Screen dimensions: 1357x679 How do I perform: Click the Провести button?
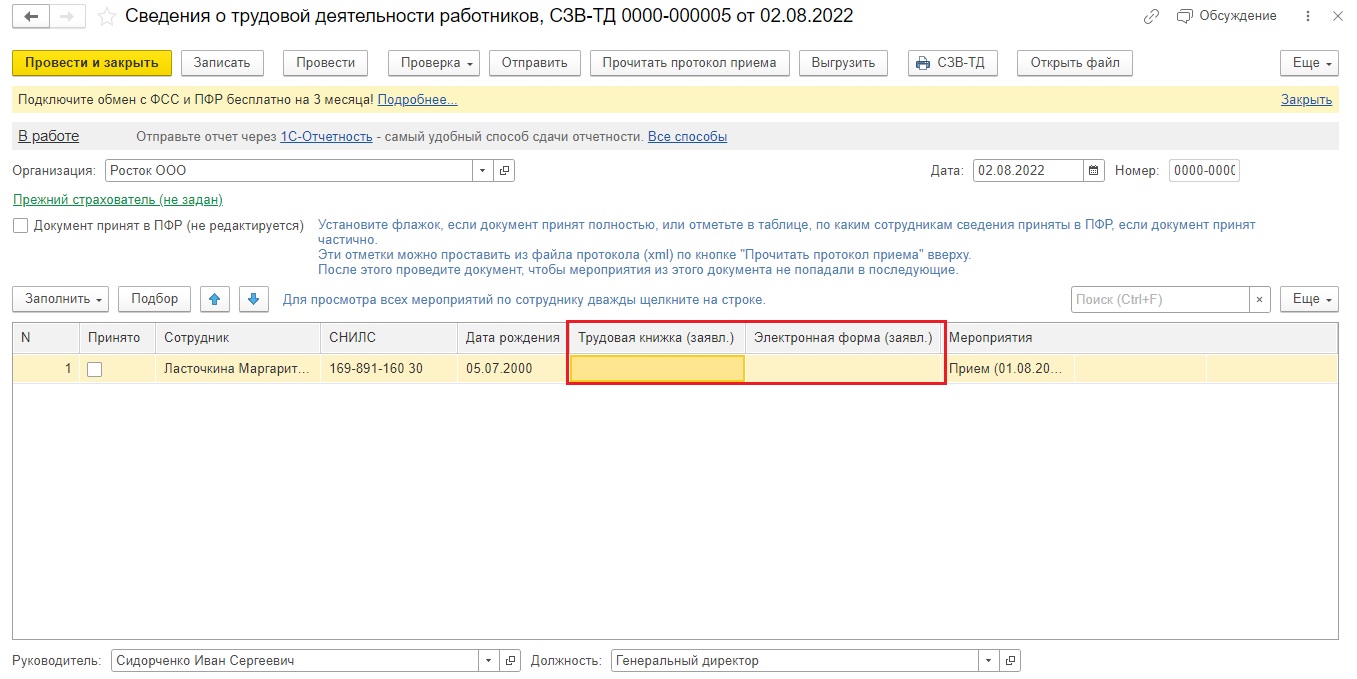326,62
